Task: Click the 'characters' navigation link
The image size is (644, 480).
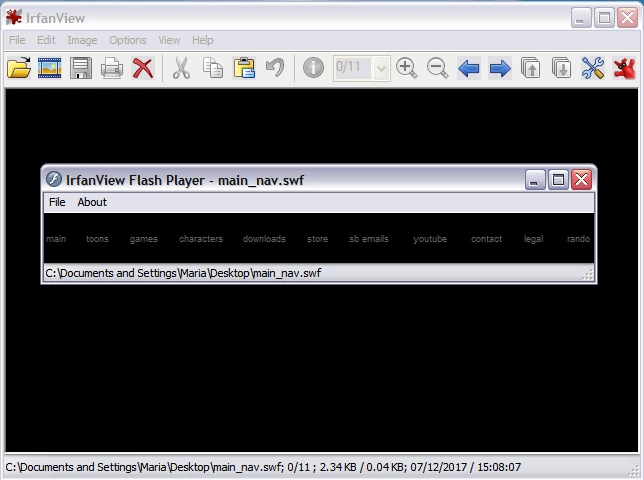Action: point(201,239)
